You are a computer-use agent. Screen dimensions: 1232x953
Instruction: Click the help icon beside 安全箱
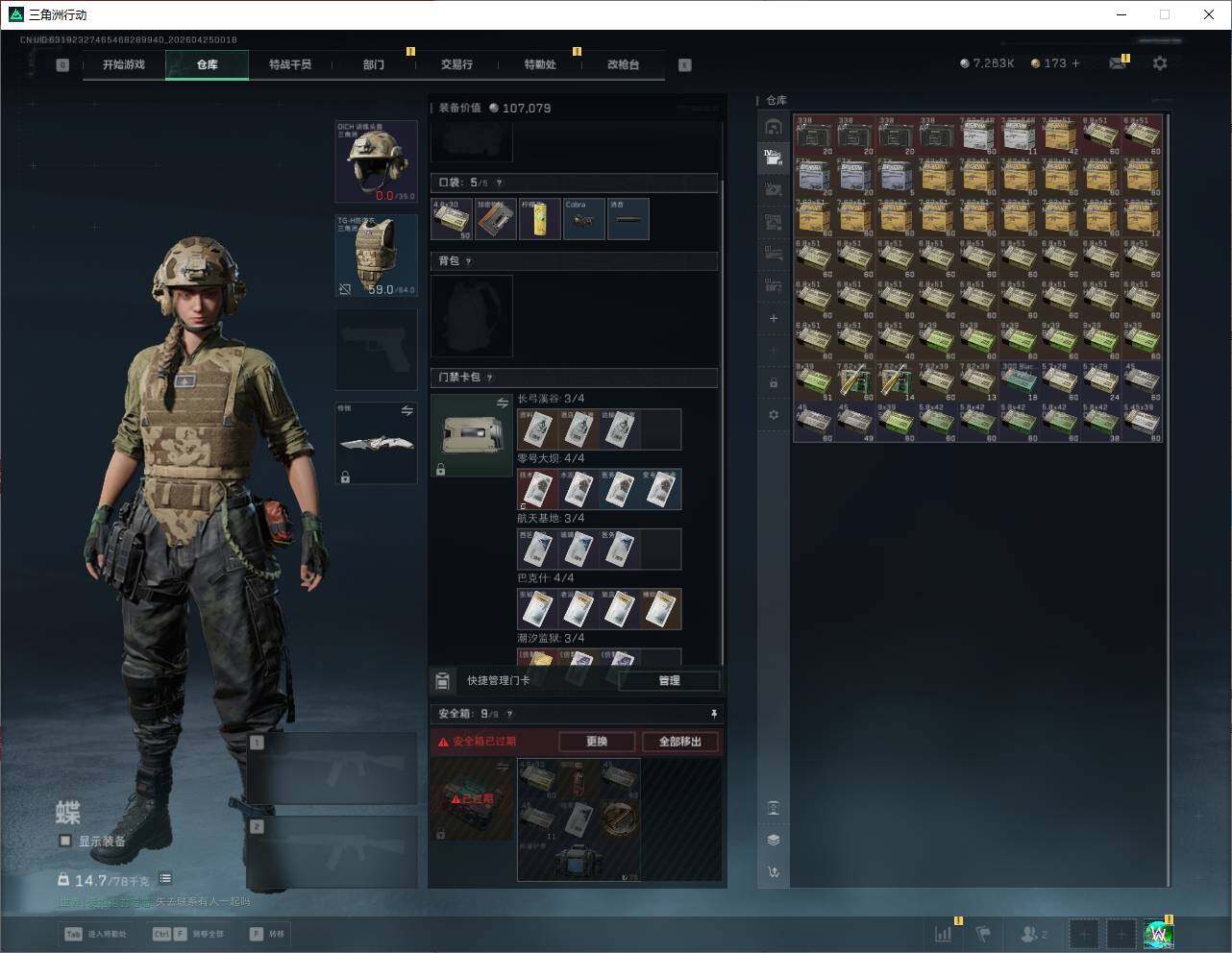[509, 714]
